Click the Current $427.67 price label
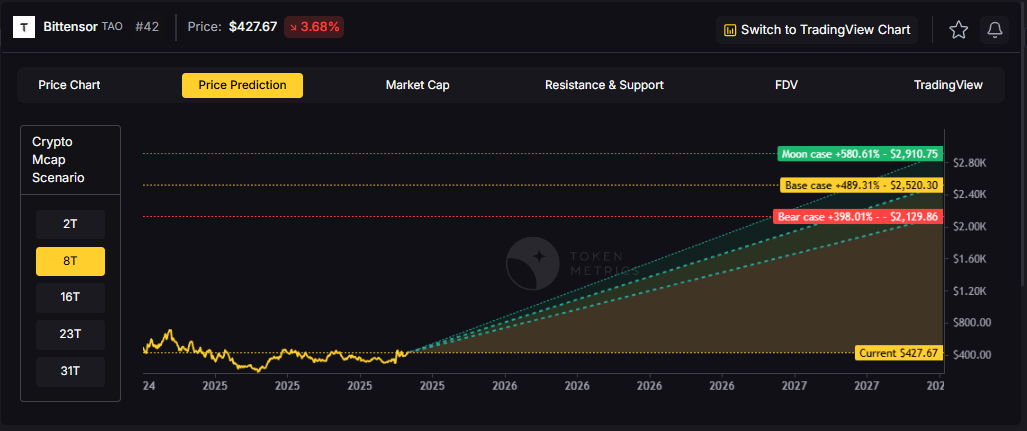 click(x=899, y=353)
